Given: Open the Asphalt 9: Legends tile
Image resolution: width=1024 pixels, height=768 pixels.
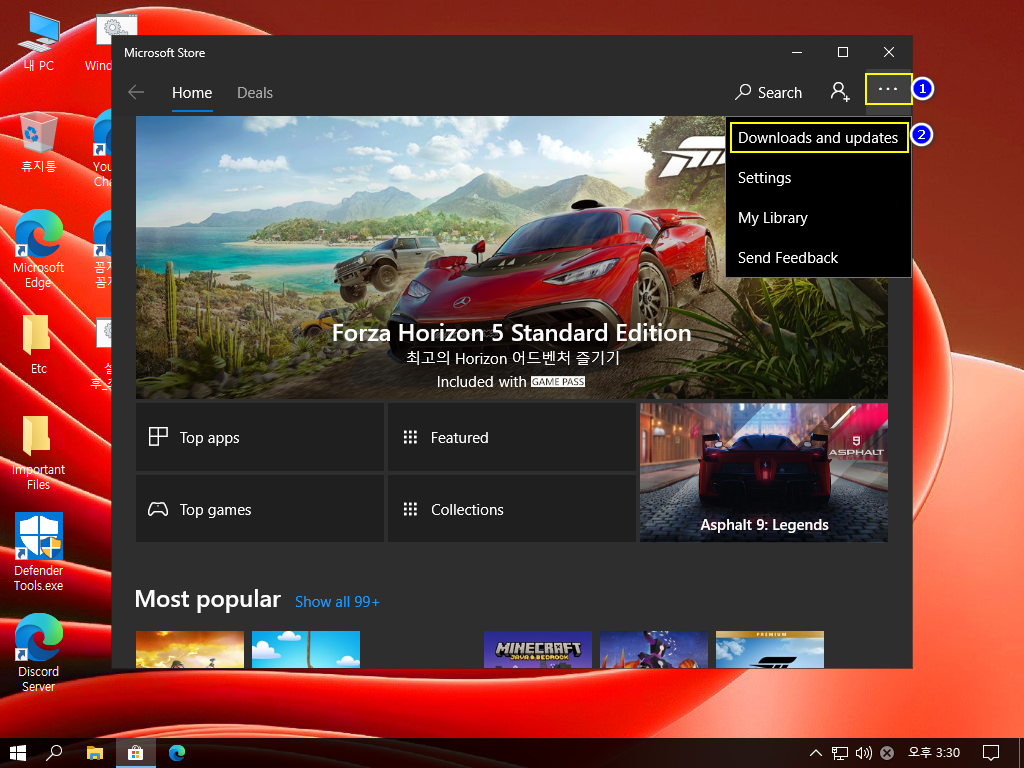Looking at the screenshot, I should [763, 472].
